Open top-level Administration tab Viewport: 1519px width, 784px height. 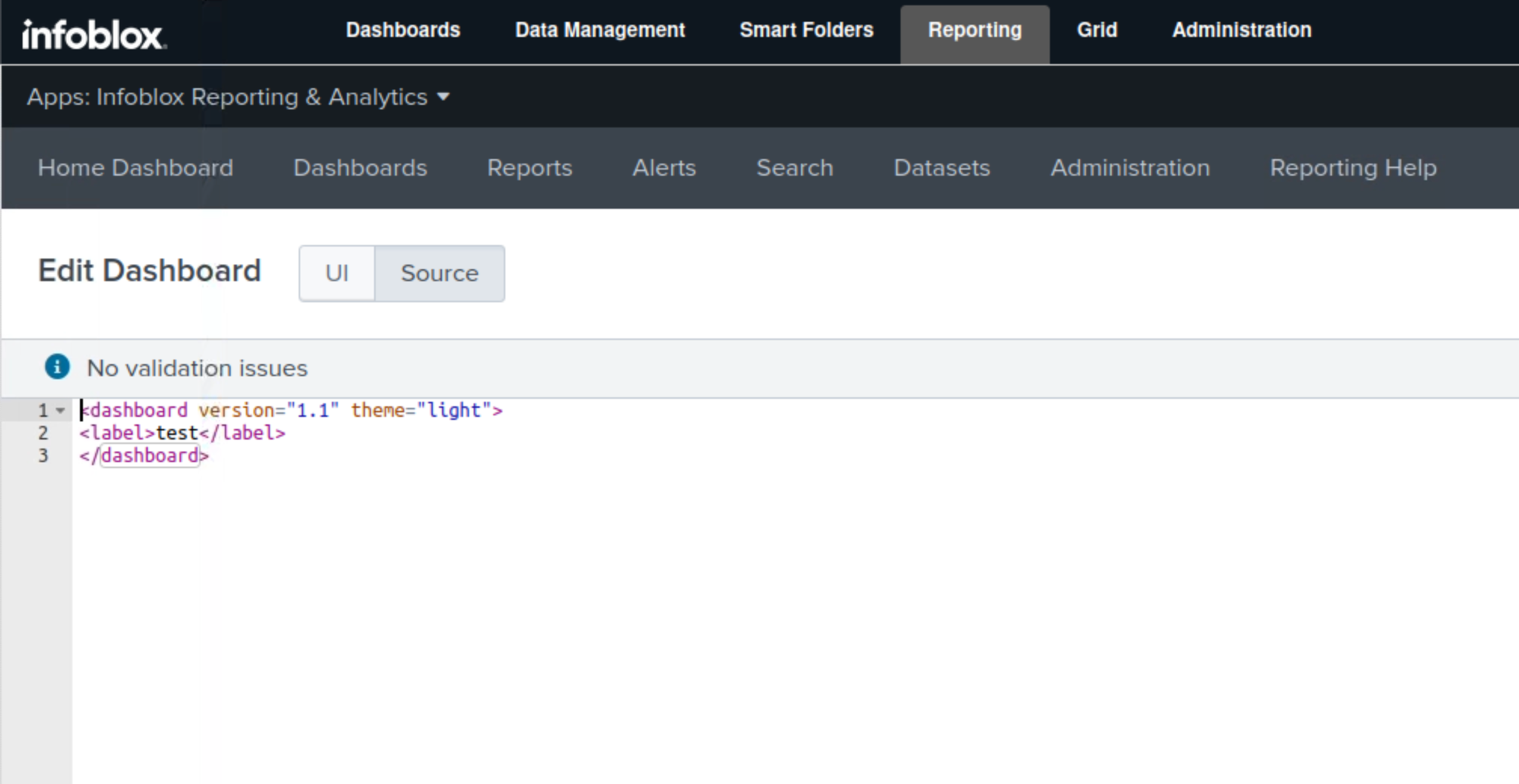click(1241, 30)
